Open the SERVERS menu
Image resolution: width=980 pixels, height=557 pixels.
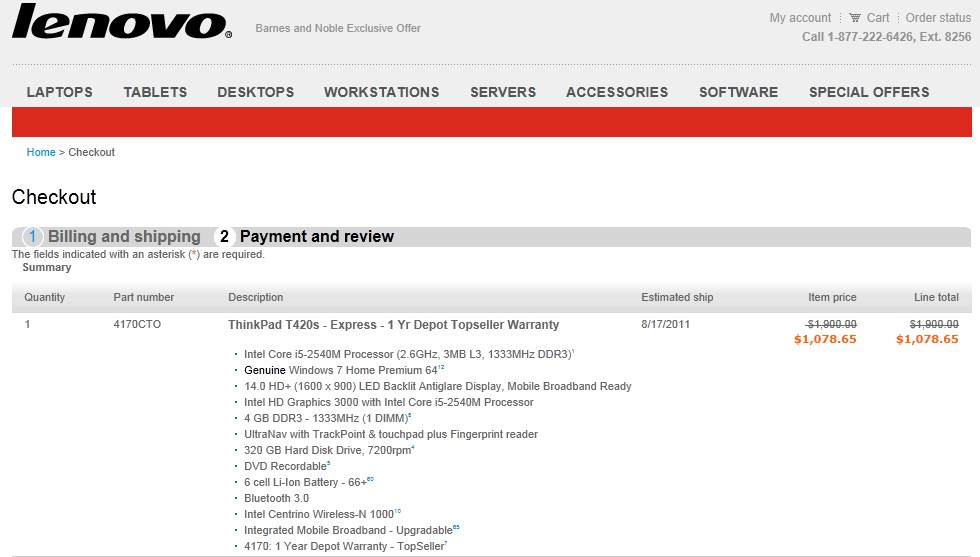coord(503,92)
